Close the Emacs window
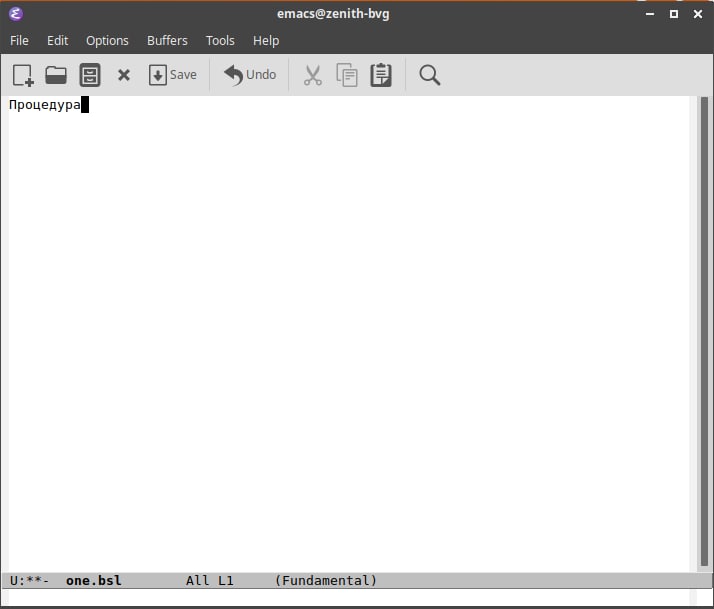Screen dimensions: 714x609 (x=698, y=14)
